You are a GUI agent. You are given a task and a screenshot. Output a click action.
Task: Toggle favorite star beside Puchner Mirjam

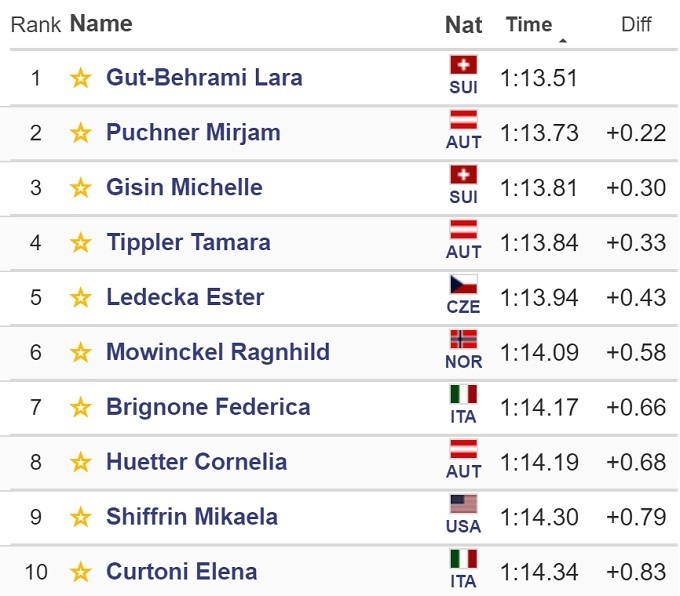coord(81,133)
